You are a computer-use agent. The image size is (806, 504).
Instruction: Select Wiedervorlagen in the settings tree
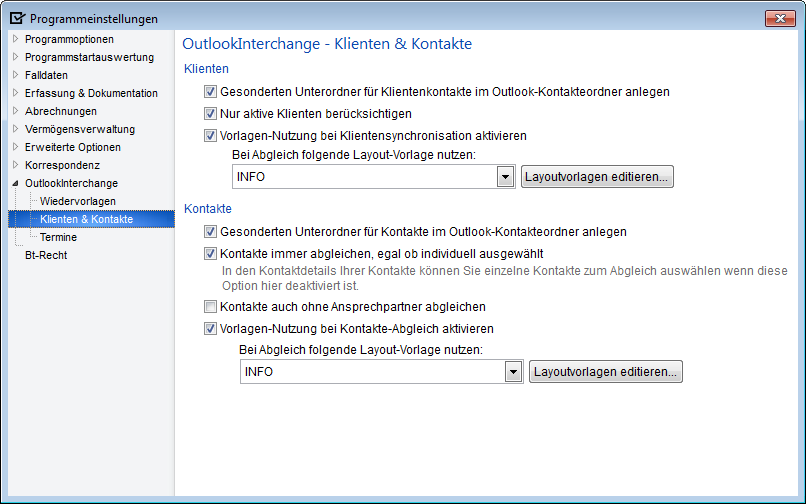pyautogui.click(x=78, y=201)
